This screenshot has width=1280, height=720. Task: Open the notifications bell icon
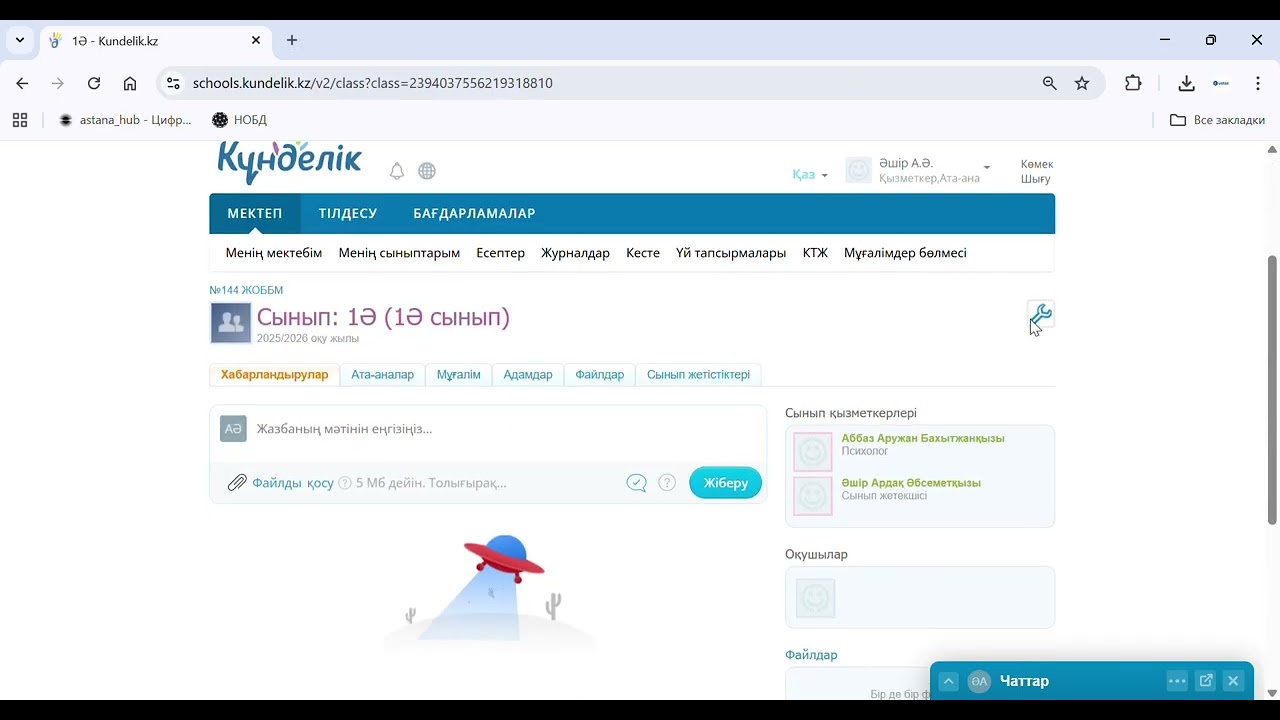tap(397, 171)
